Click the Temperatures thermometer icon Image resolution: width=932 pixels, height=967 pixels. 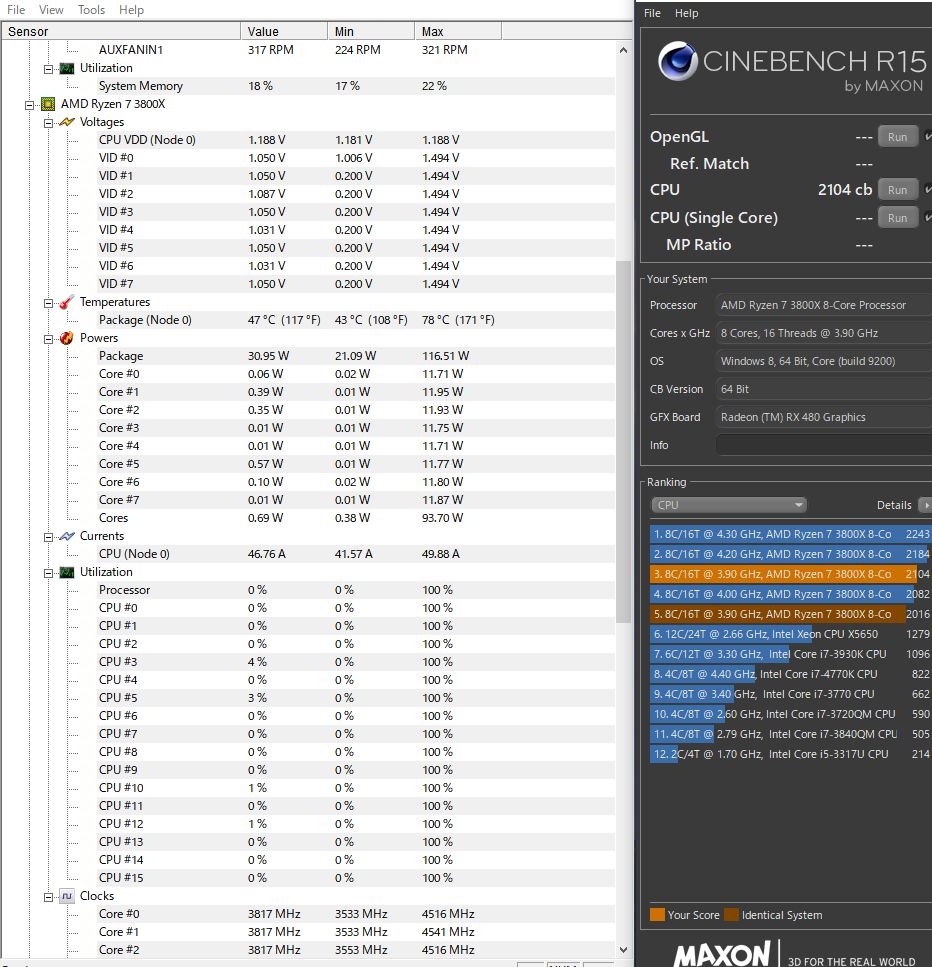pyautogui.click(x=67, y=302)
